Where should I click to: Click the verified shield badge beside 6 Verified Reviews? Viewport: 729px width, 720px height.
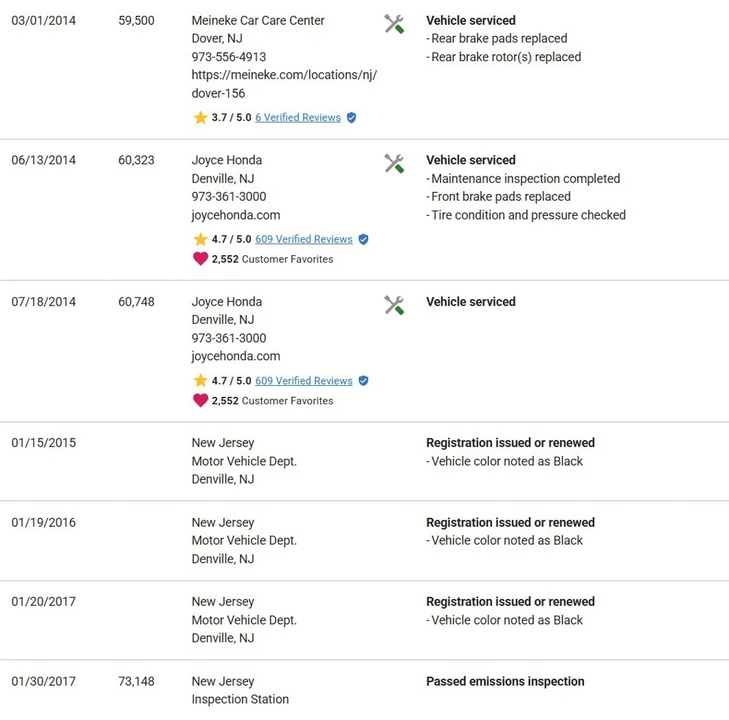pyautogui.click(x=351, y=118)
